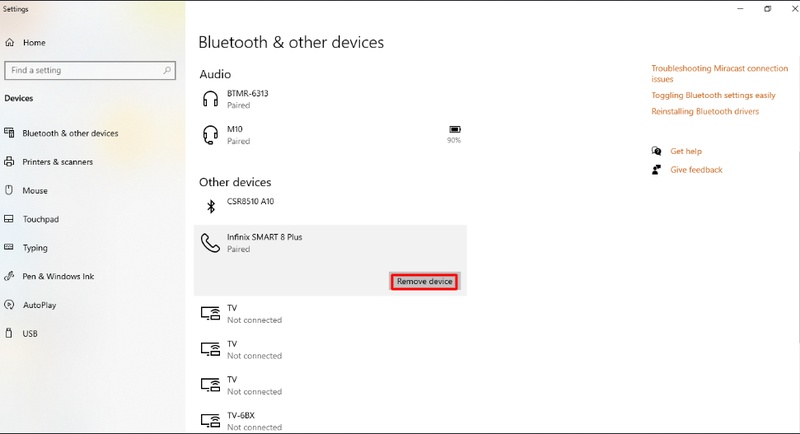This screenshot has width=800, height=434.
Task: Select the BTMR-6313 audio device
Action: click(x=330, y=99)
